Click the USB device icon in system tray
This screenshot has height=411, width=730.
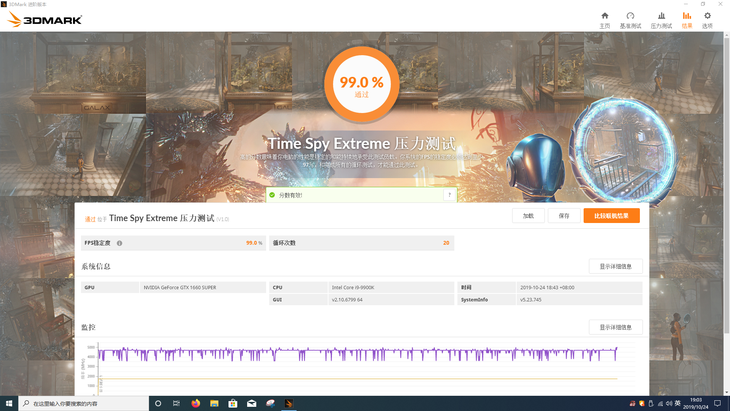tap(651, 404)
